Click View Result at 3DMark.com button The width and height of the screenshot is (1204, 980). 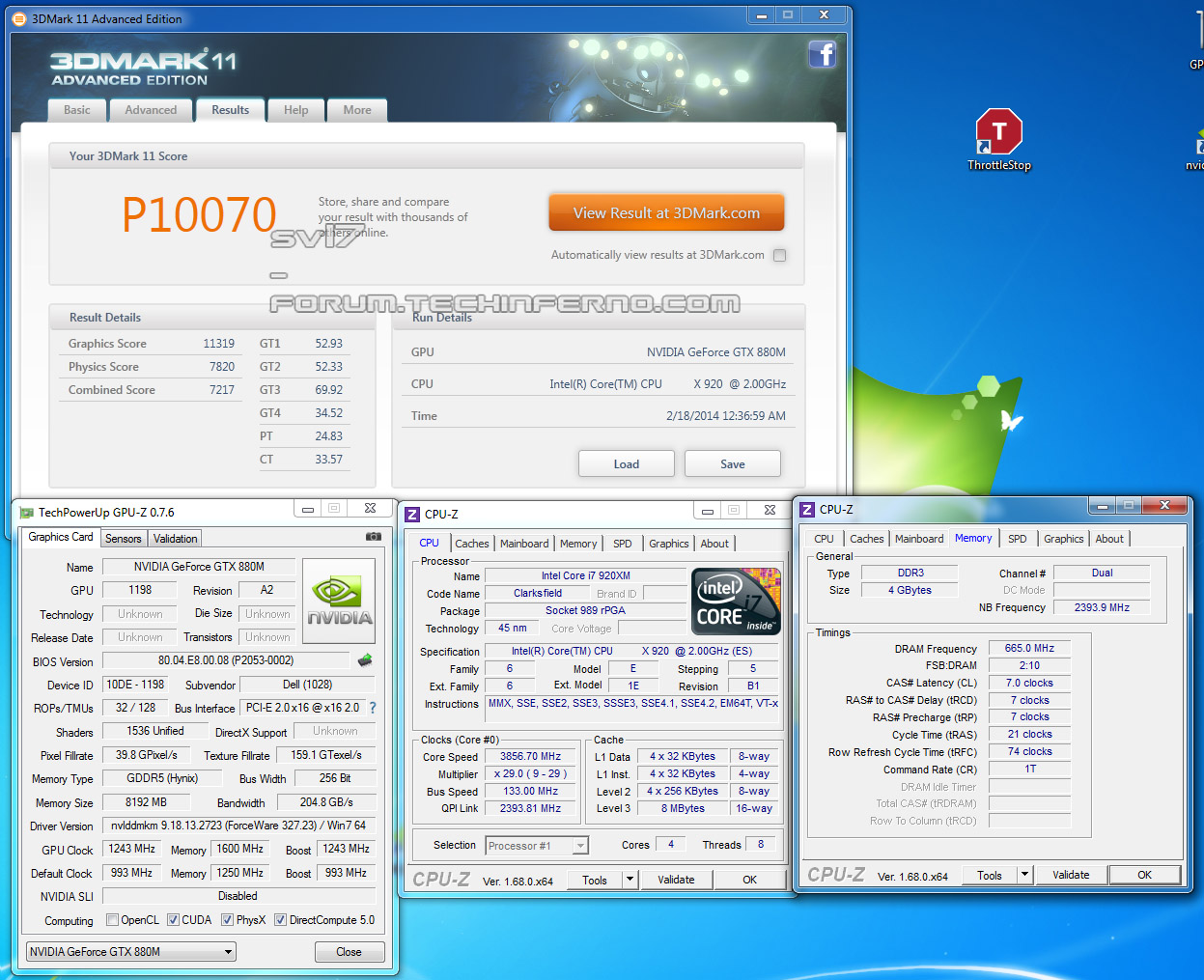[x=666, y=213]
